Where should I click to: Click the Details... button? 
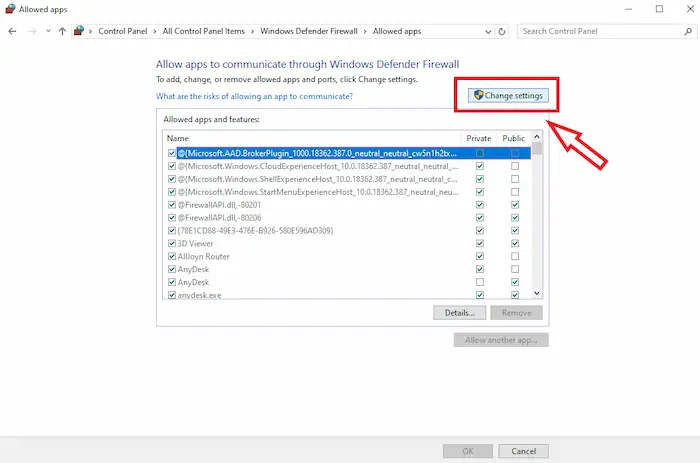pos(459,313)
